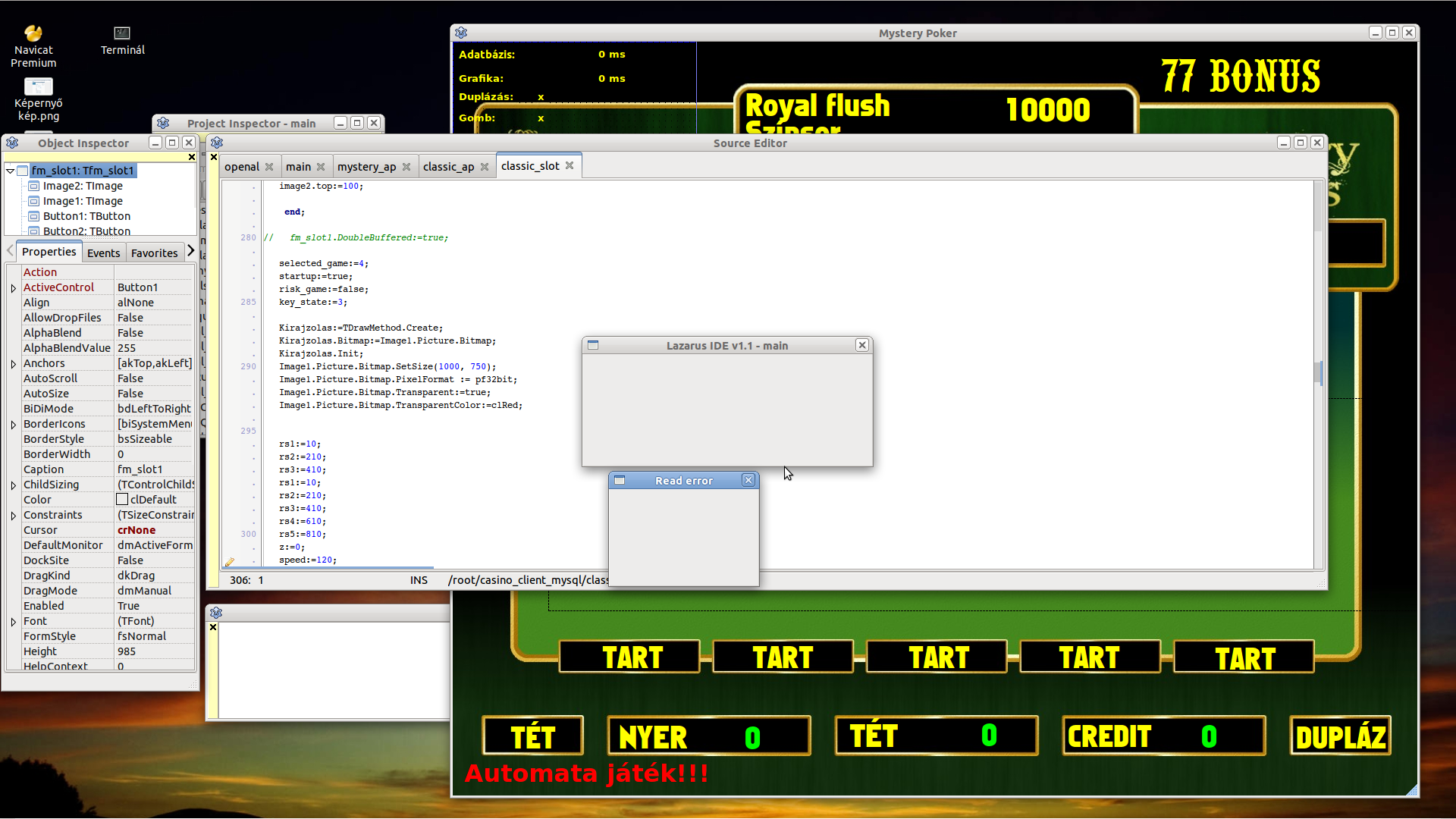Click the DUPLÁZ button
This screenshot has width=1456, height=819.
coord(1341,736)
